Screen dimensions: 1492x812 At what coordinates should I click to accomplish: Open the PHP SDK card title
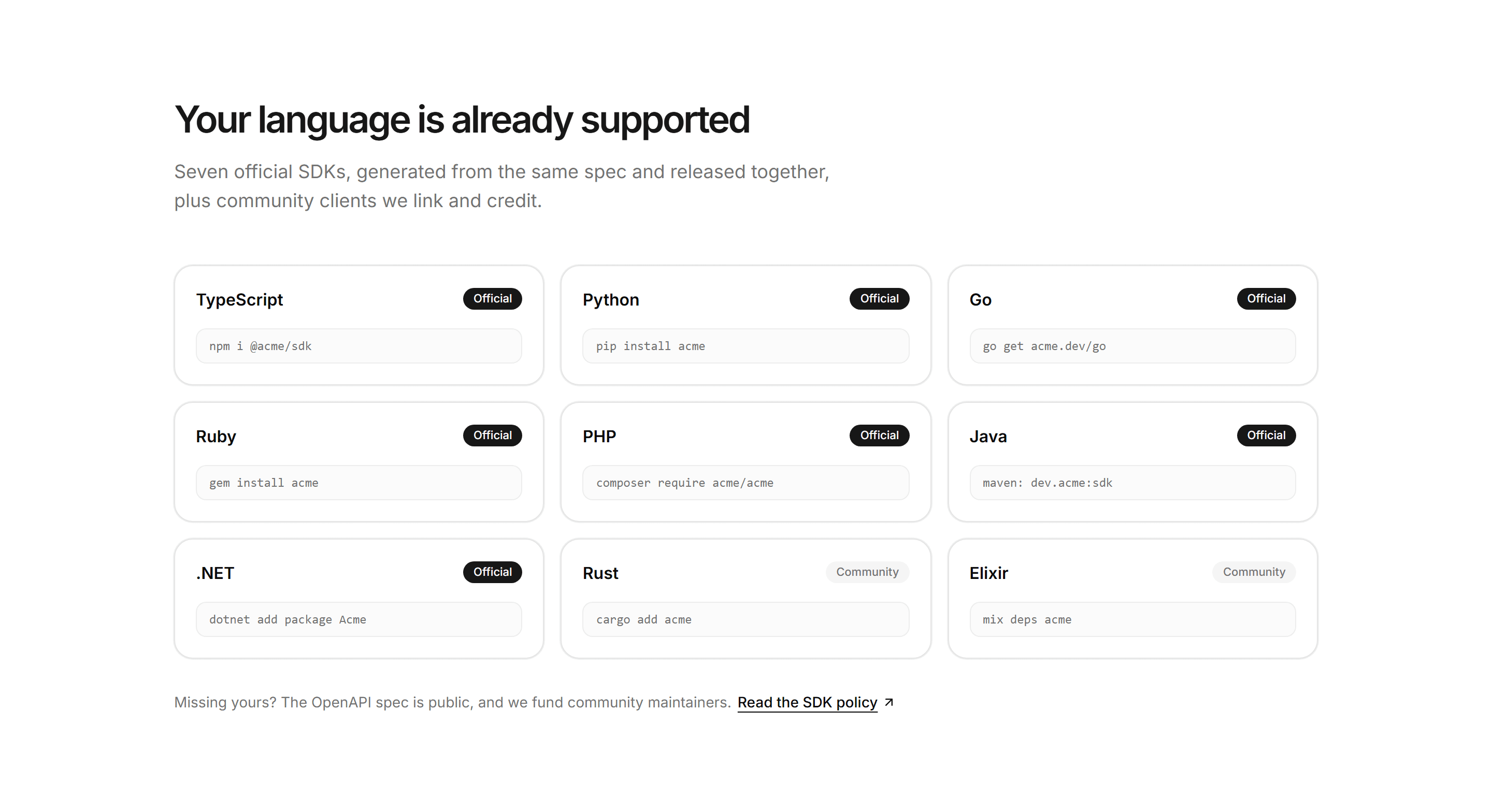(599, 436)
